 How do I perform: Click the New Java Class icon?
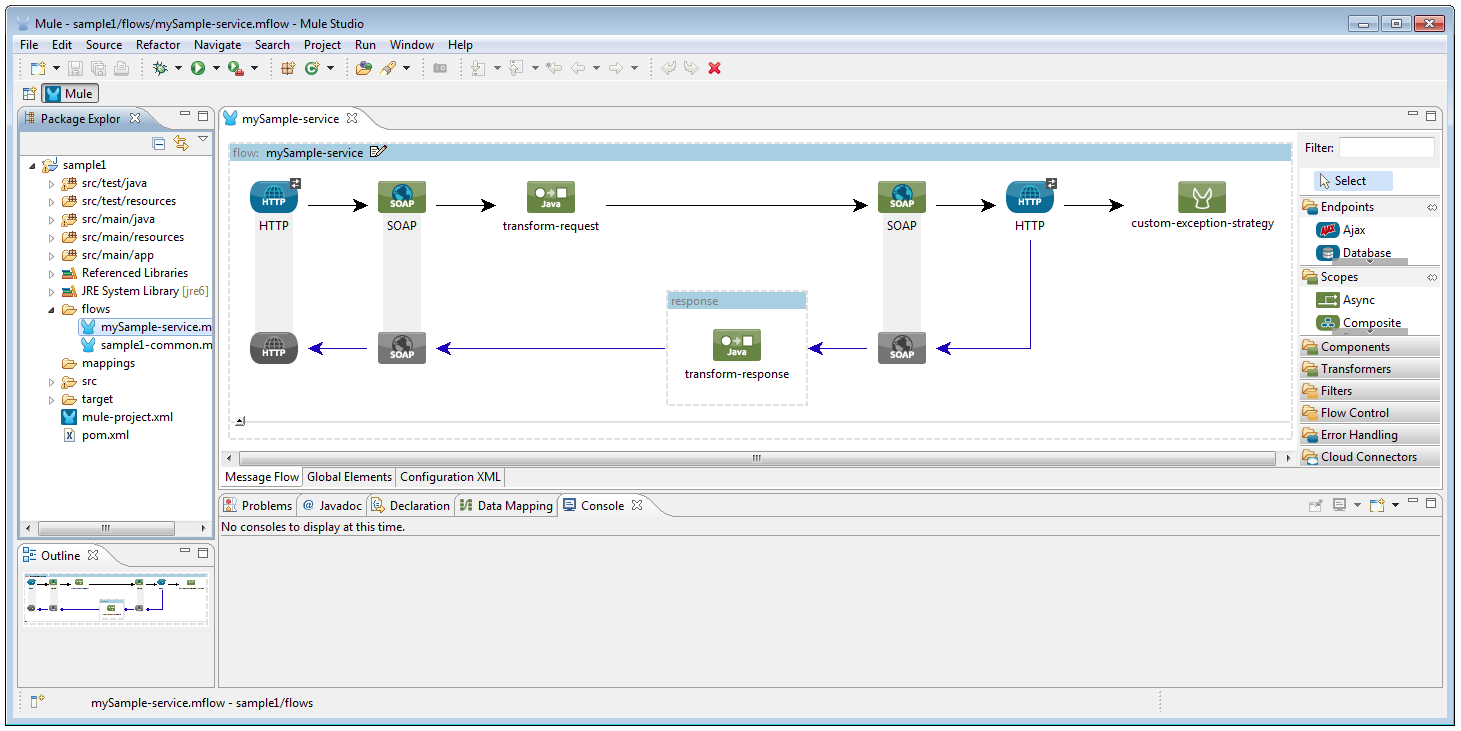(x=311, y=68)
